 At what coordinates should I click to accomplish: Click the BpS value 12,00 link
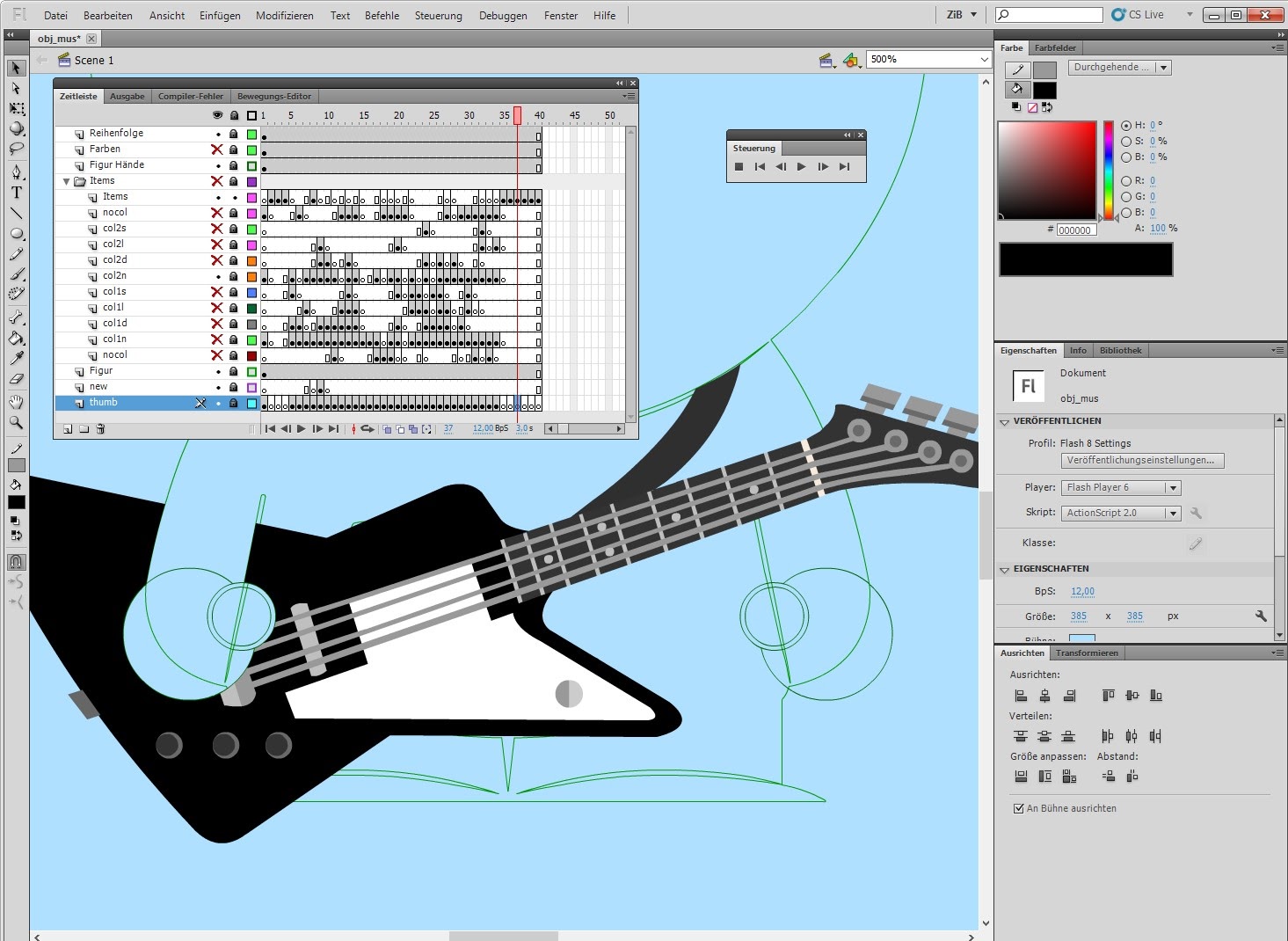1082,591
